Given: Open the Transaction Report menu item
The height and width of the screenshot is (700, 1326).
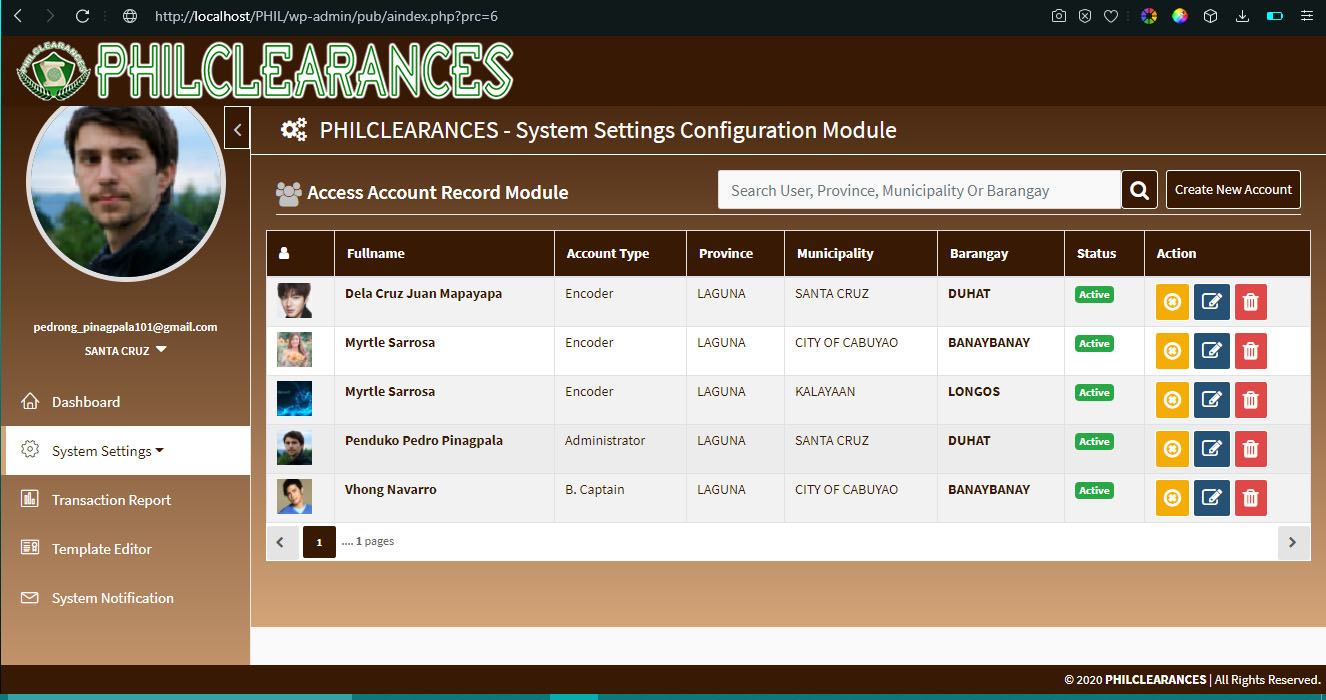Looking at the screenshot, I should tap(111, 500).
